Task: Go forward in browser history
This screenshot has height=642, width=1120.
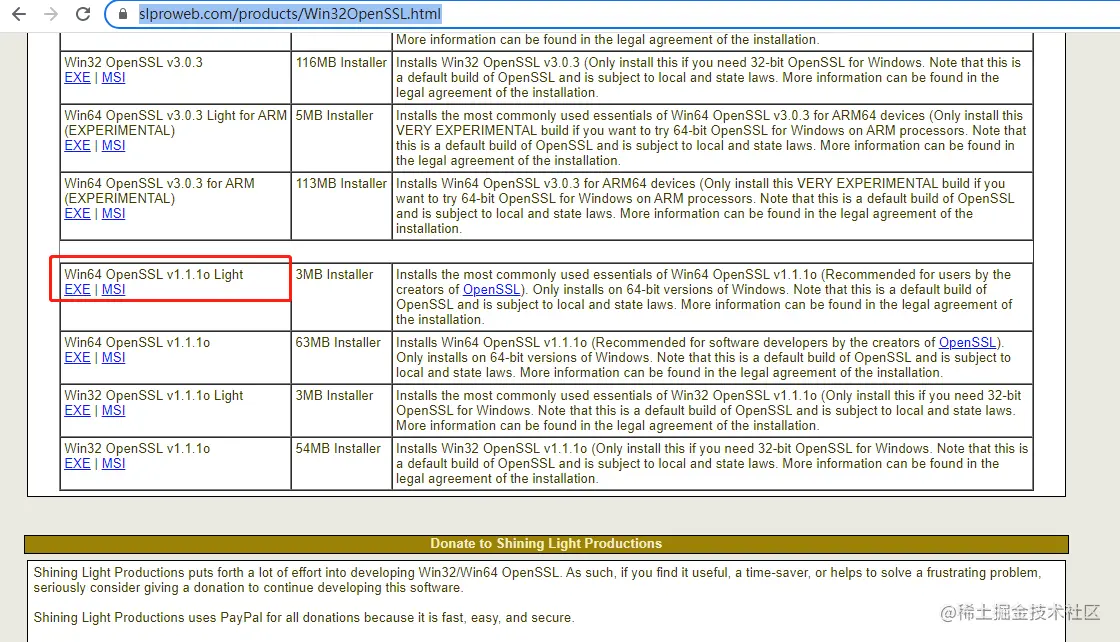Action: pyautogui.click(x=51, y=14)
